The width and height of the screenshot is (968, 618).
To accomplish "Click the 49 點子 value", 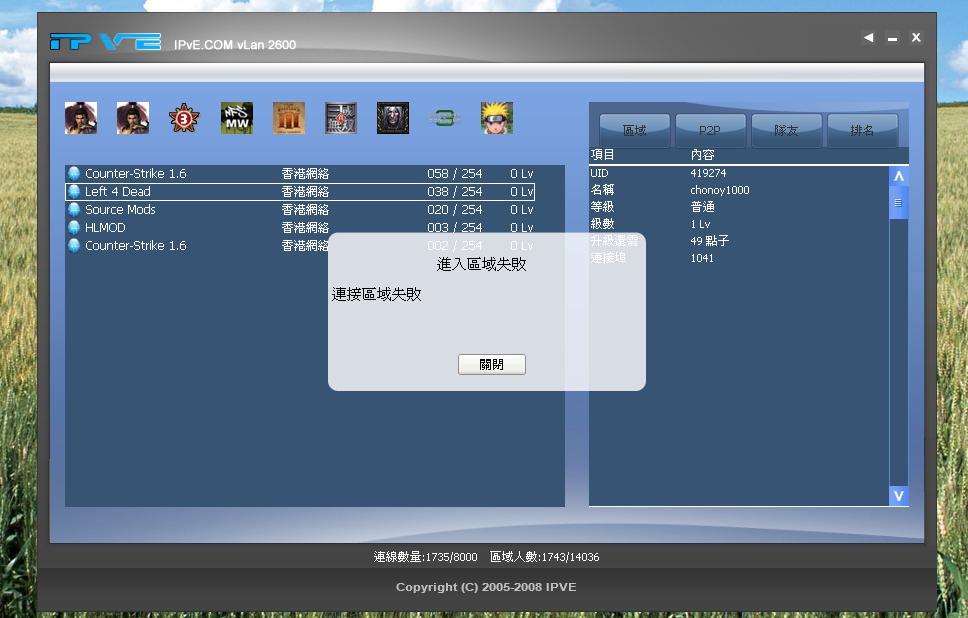I will [x=710, y=241].
